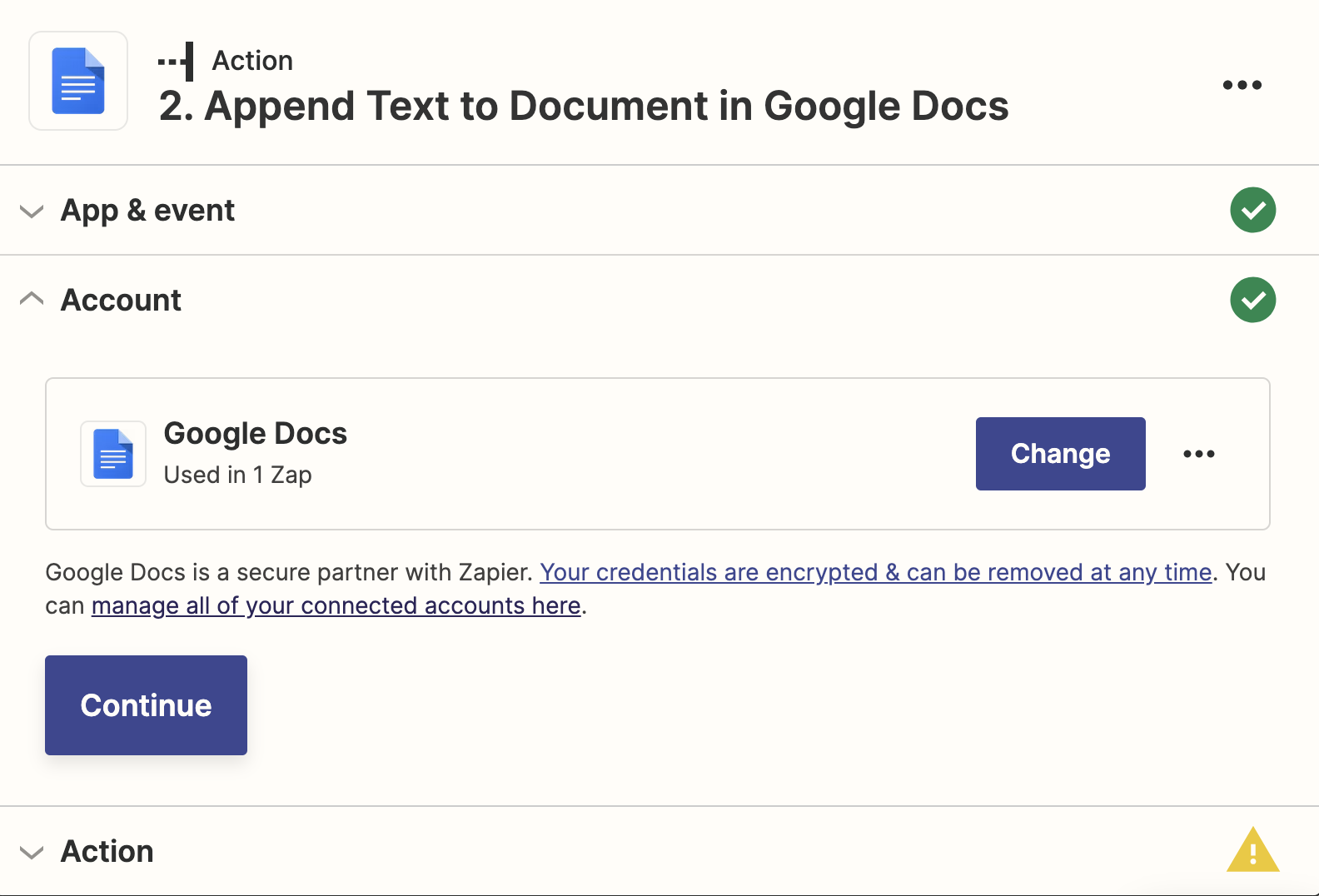Click the Continue button
1319x896 pixels.
(146, 705)
